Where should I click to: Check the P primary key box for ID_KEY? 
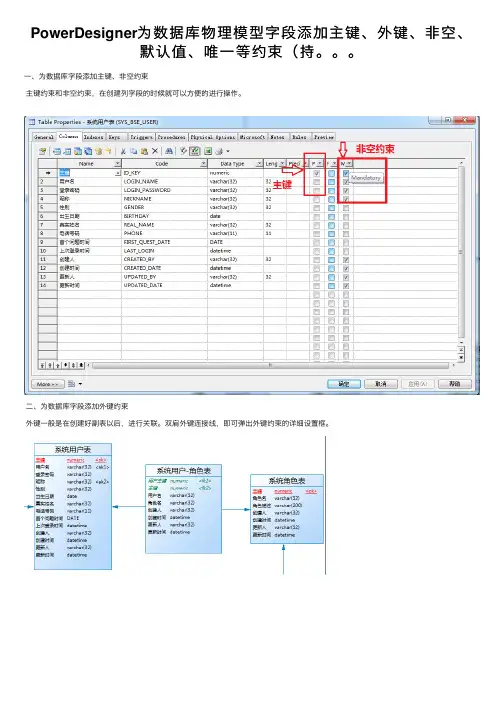pos(317,173)
